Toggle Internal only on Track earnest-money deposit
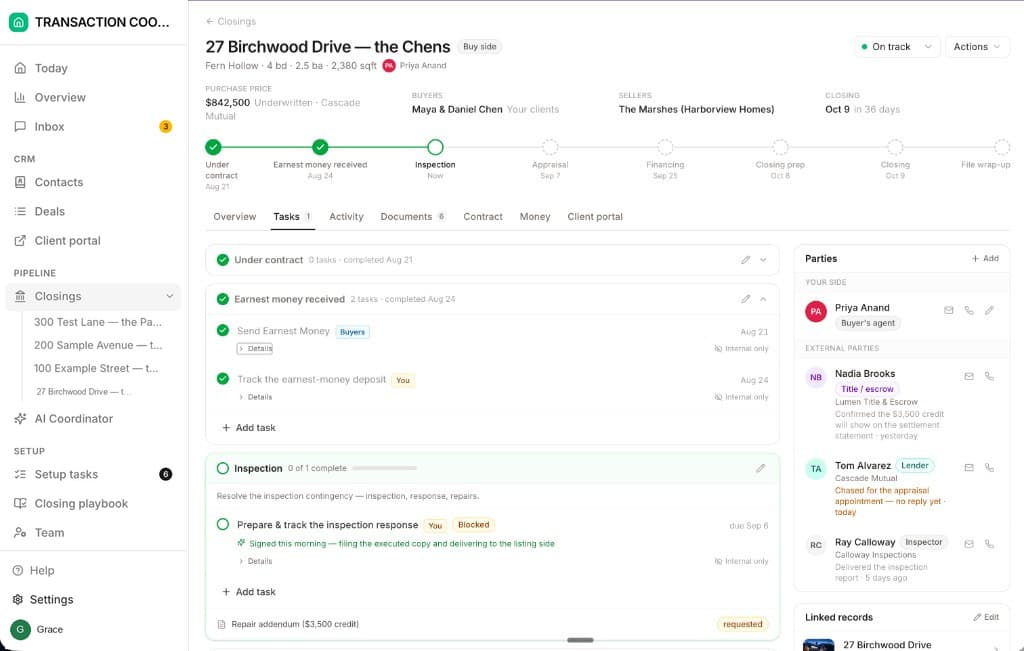This screenshot has width=1024, height=651. pyautogui.click(x=741, y=397)
